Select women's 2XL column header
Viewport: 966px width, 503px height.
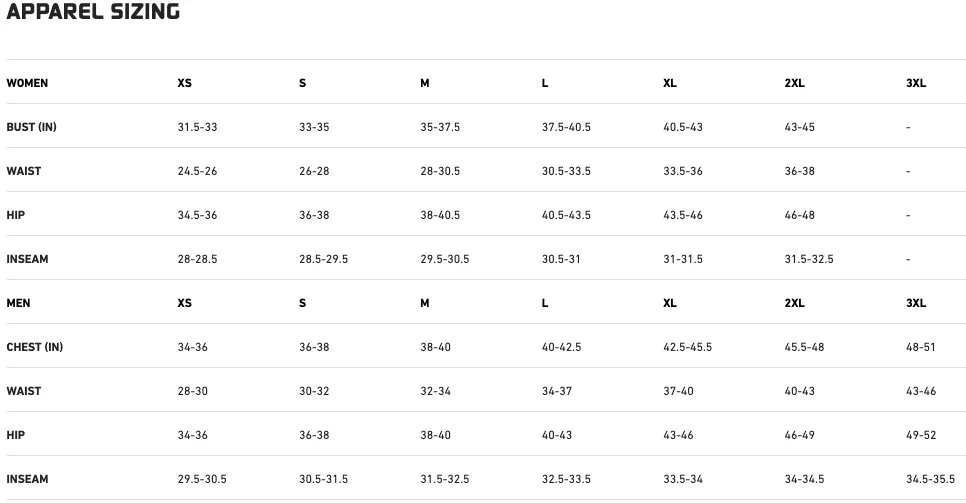click(x=795, y=83)
